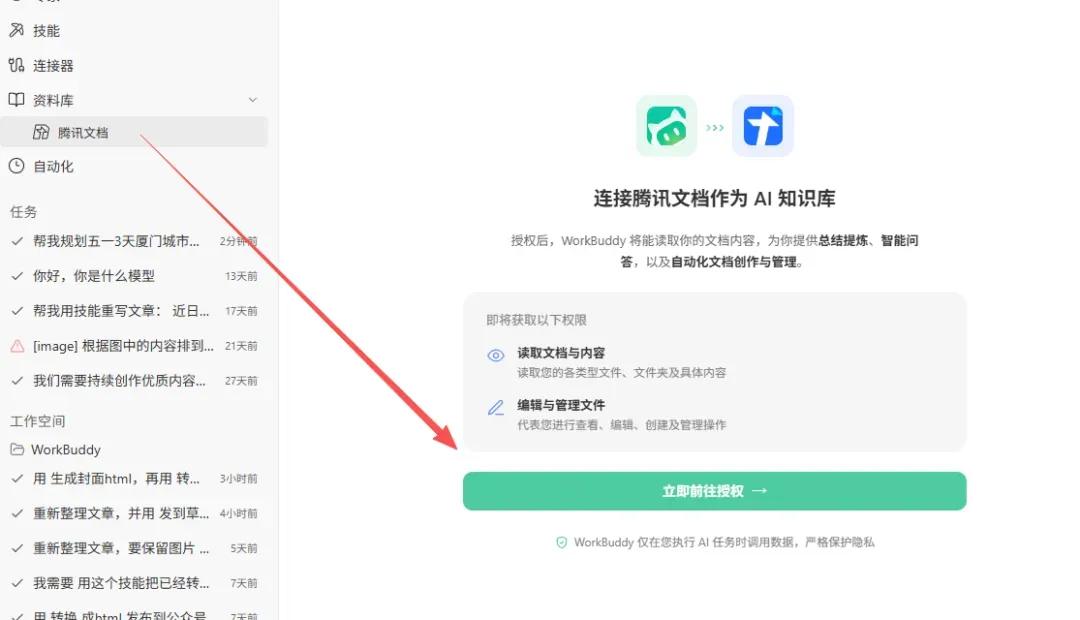Click the 腾讯文档 sidebar item icon

(x=41, y=132)
